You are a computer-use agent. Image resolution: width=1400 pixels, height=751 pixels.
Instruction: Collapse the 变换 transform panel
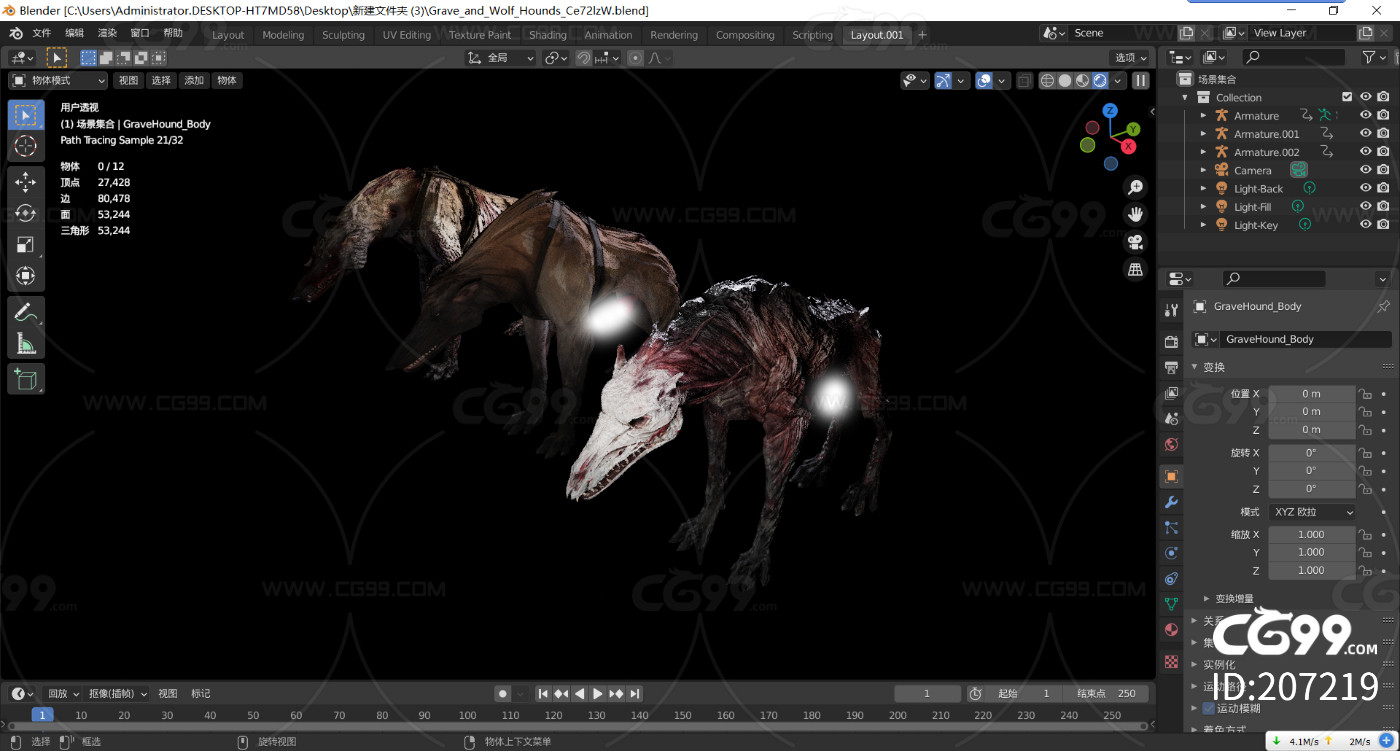pos(1194,367)
